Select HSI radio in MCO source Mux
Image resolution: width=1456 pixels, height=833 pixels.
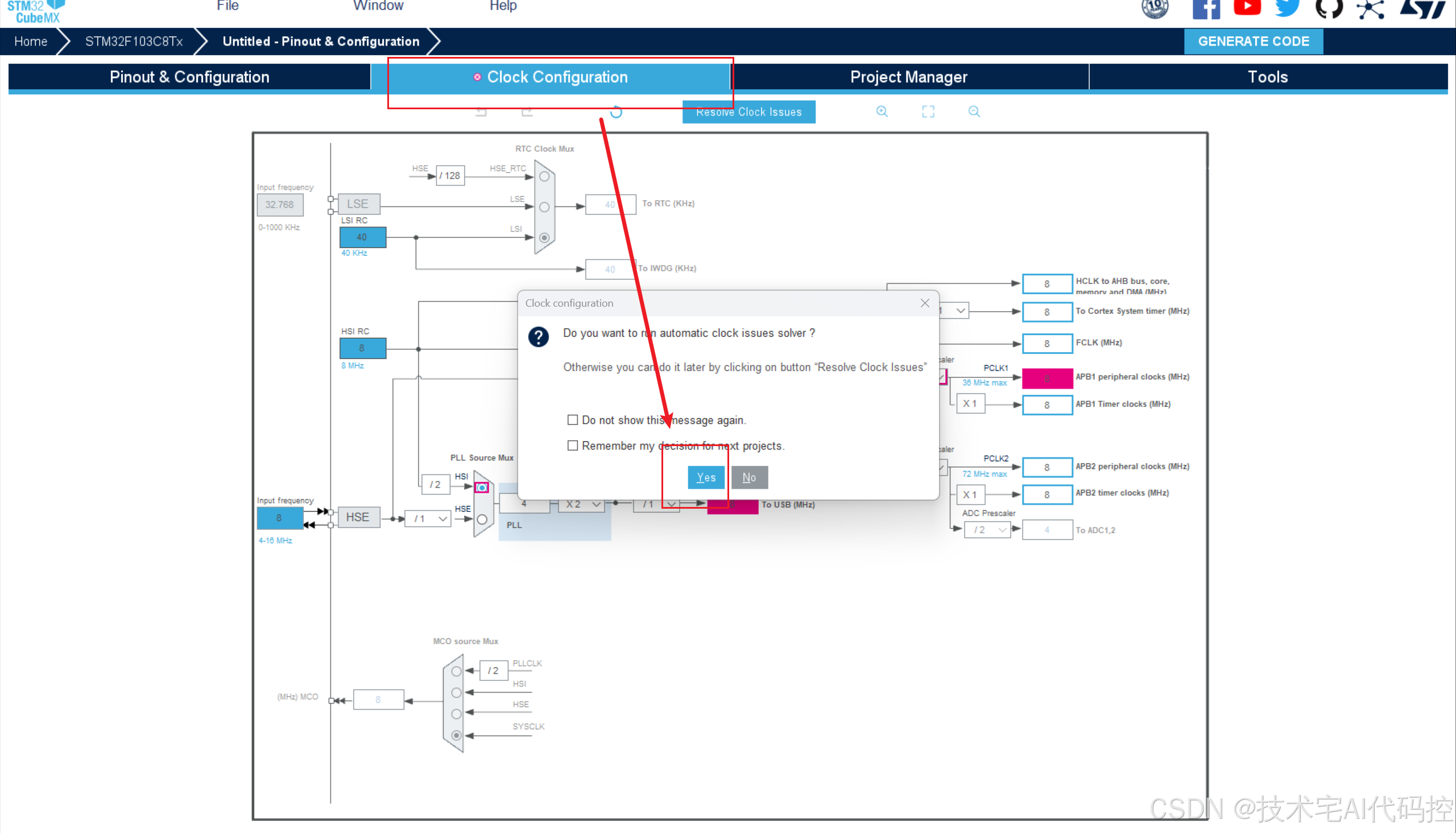456,693
